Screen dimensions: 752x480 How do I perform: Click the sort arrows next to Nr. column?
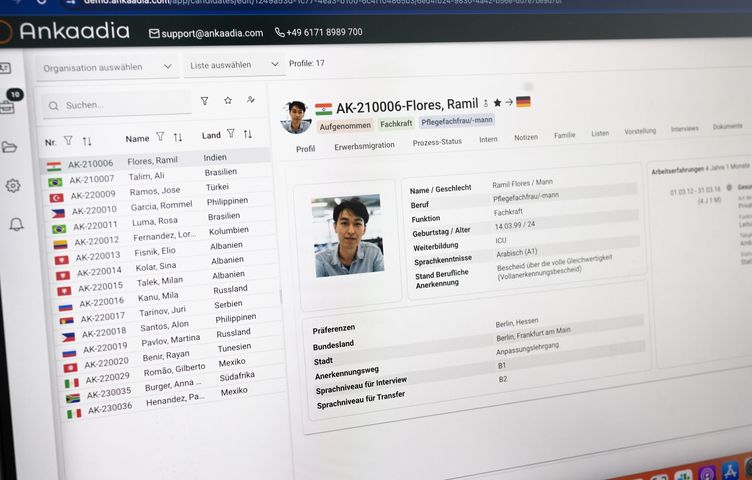tap(87, 141)
